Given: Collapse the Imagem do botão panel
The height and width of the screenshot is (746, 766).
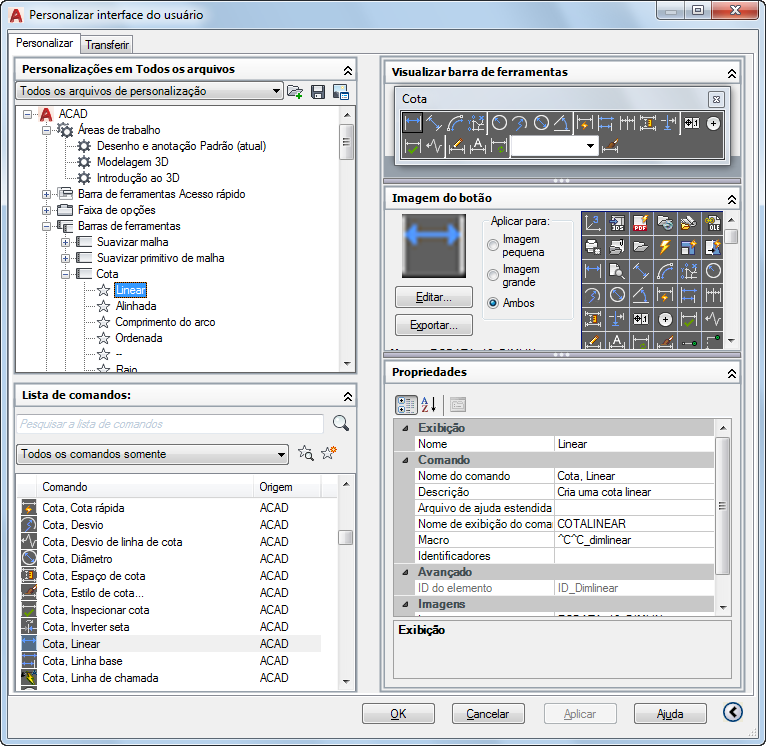Looking at the screenshot, I should (731, 199).
